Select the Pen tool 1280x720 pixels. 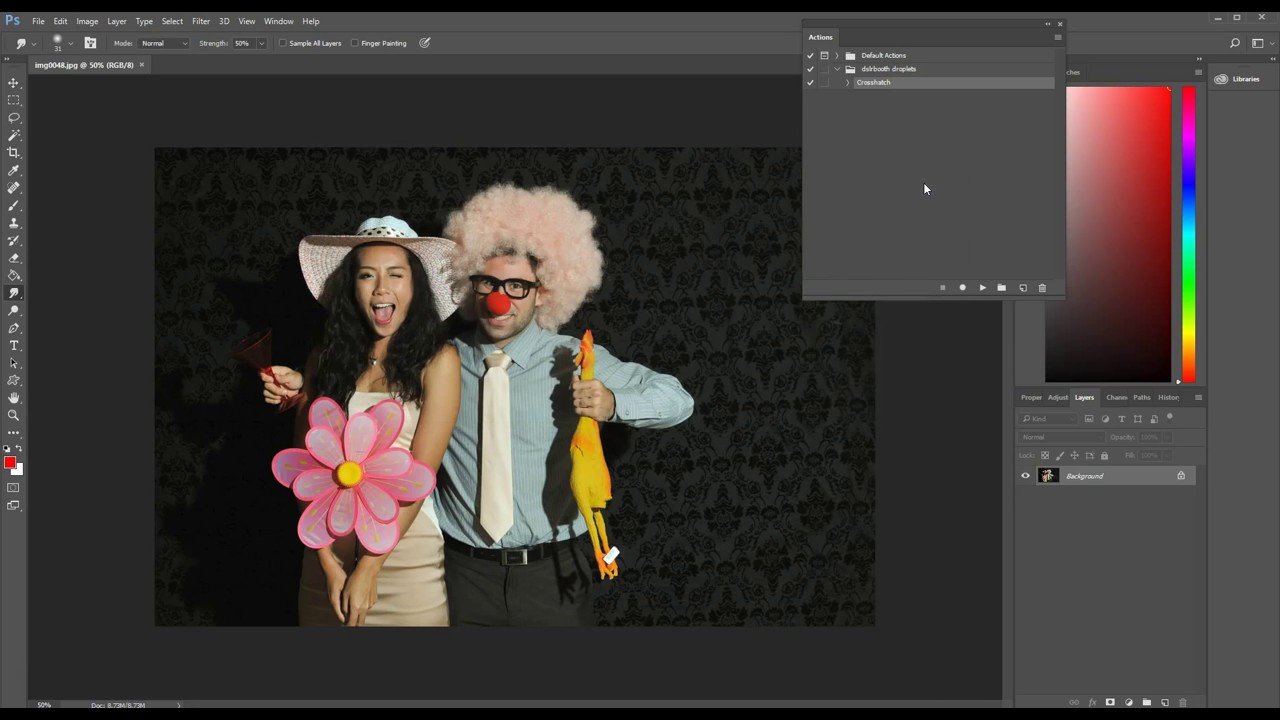point(14,328)
